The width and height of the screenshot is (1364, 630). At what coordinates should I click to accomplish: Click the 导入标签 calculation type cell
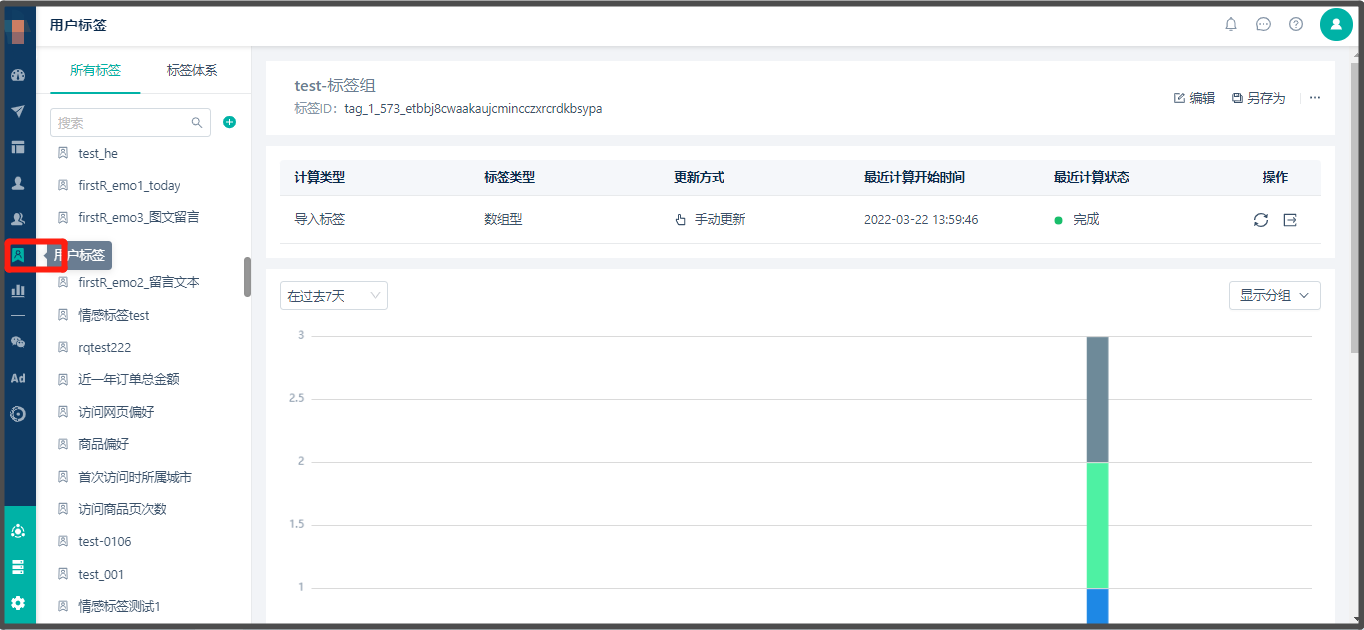pyautogui.click(x=320, y=220)
